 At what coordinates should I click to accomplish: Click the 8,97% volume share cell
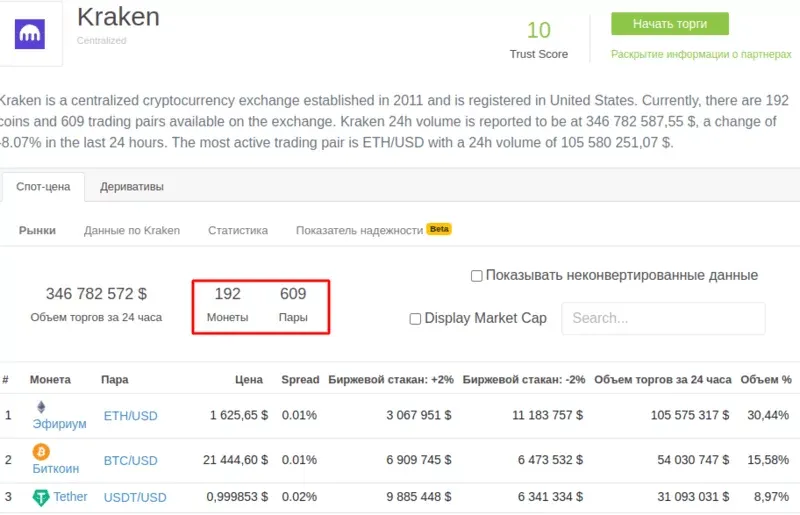pyautogui.click(x=771, y=497)
